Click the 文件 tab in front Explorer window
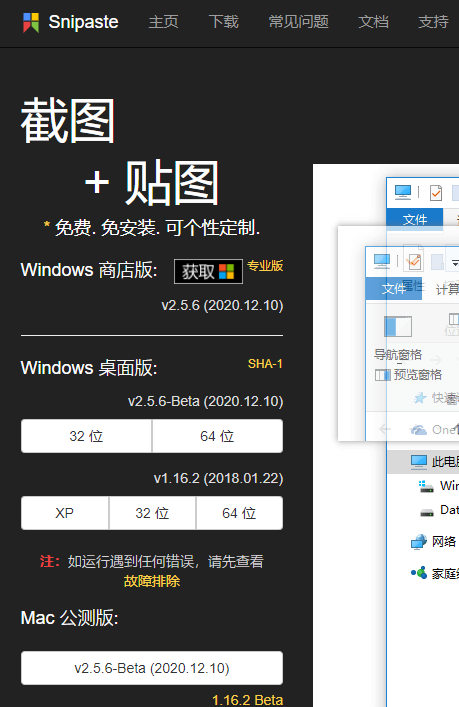This screenshot has height=707, width=459. (x=393, y=289)
